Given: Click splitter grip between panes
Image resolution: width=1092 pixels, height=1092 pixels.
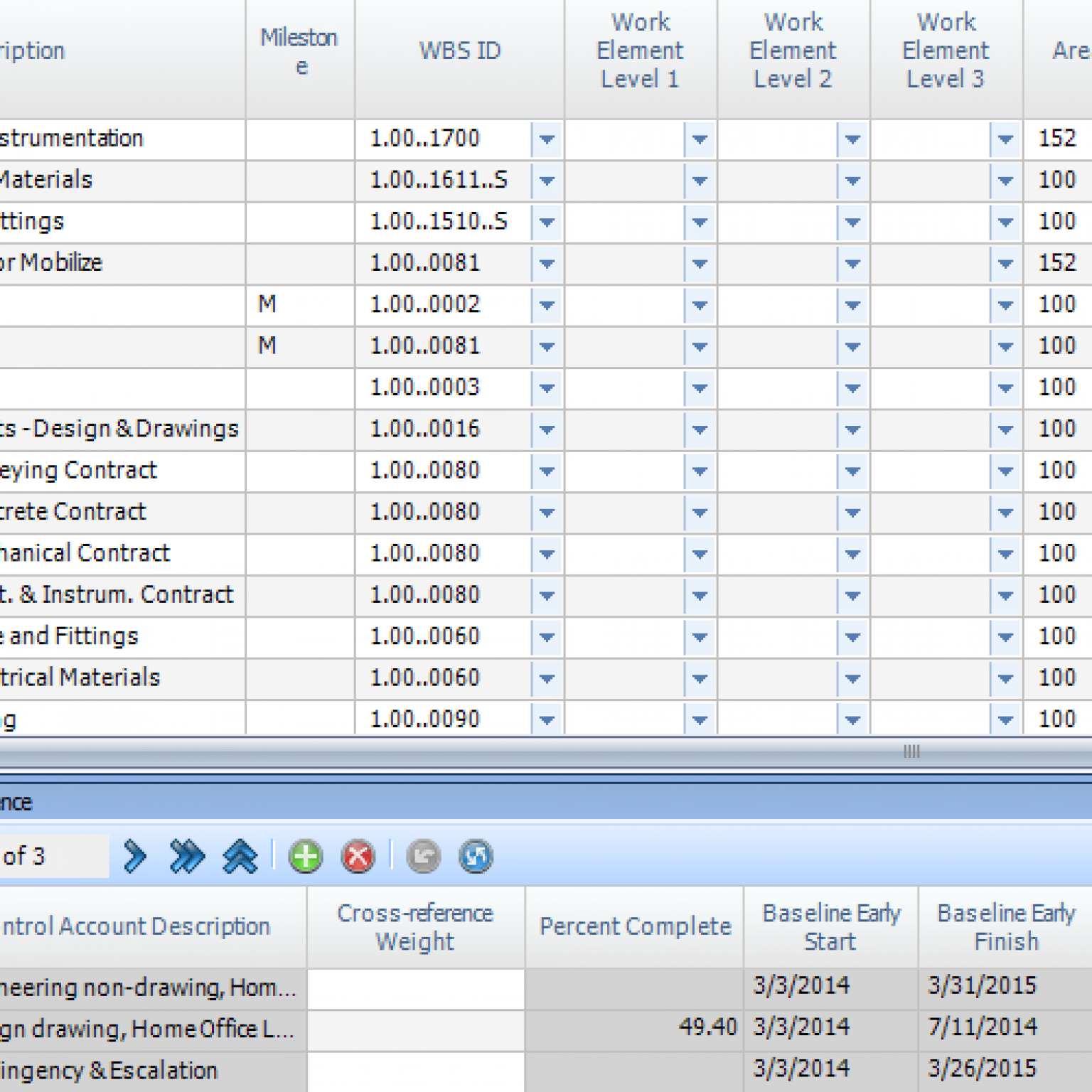Looking at the screenshot, I should click(911, 751).
